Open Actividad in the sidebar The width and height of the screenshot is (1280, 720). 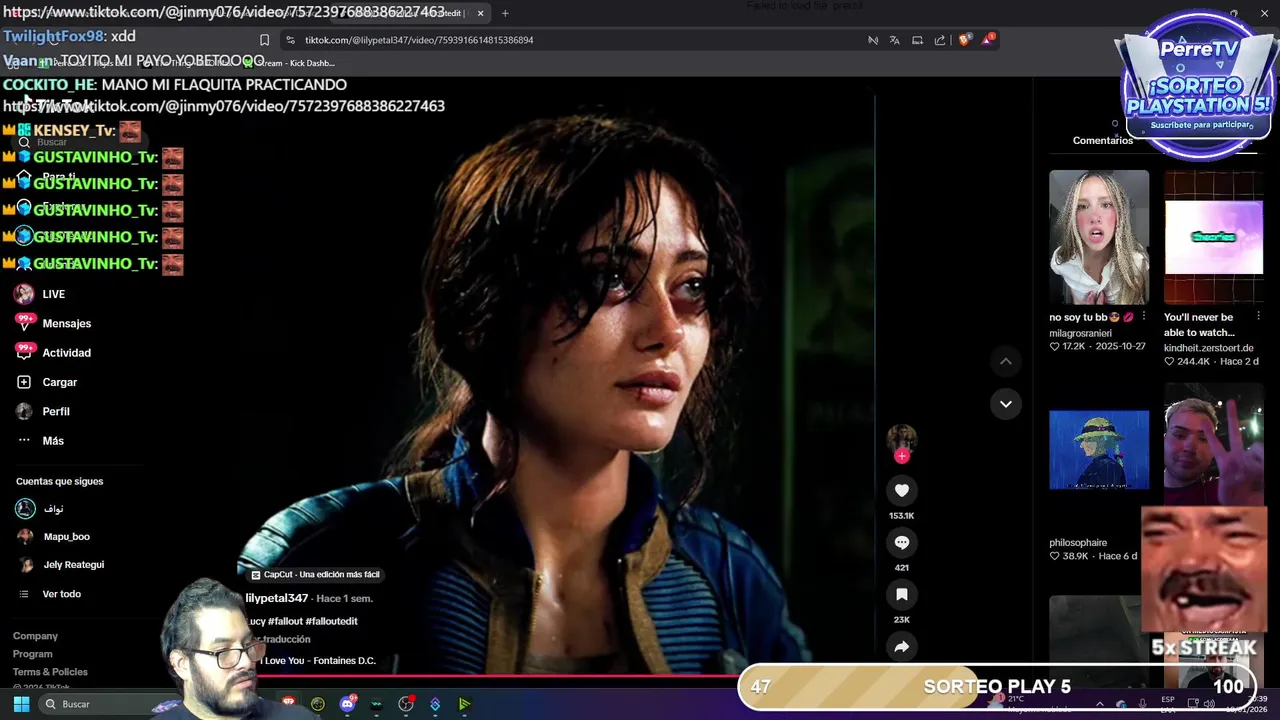(66, 353)
